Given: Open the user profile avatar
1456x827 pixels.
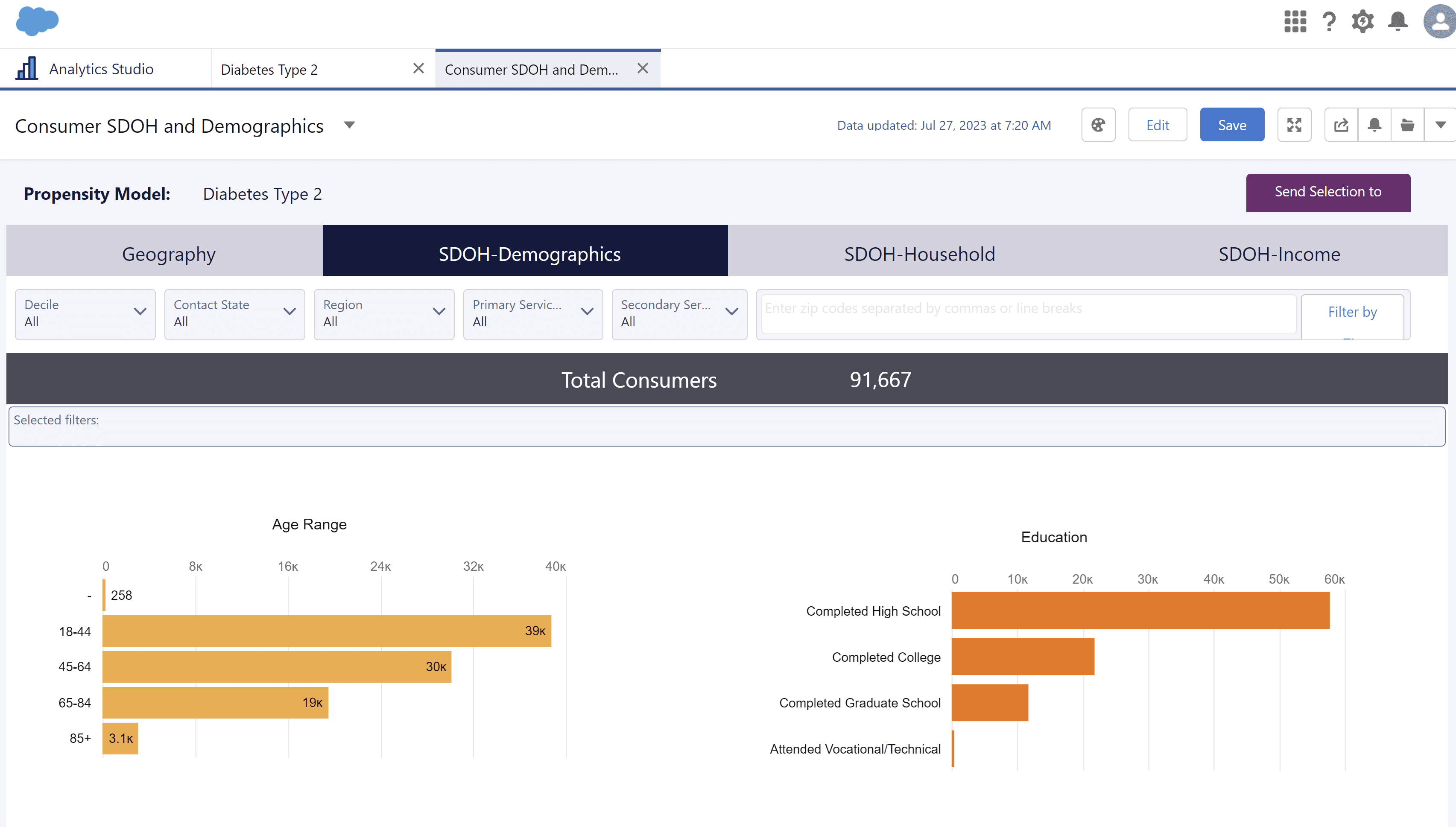Looking at the screenshot, I should click(1439, 22).
